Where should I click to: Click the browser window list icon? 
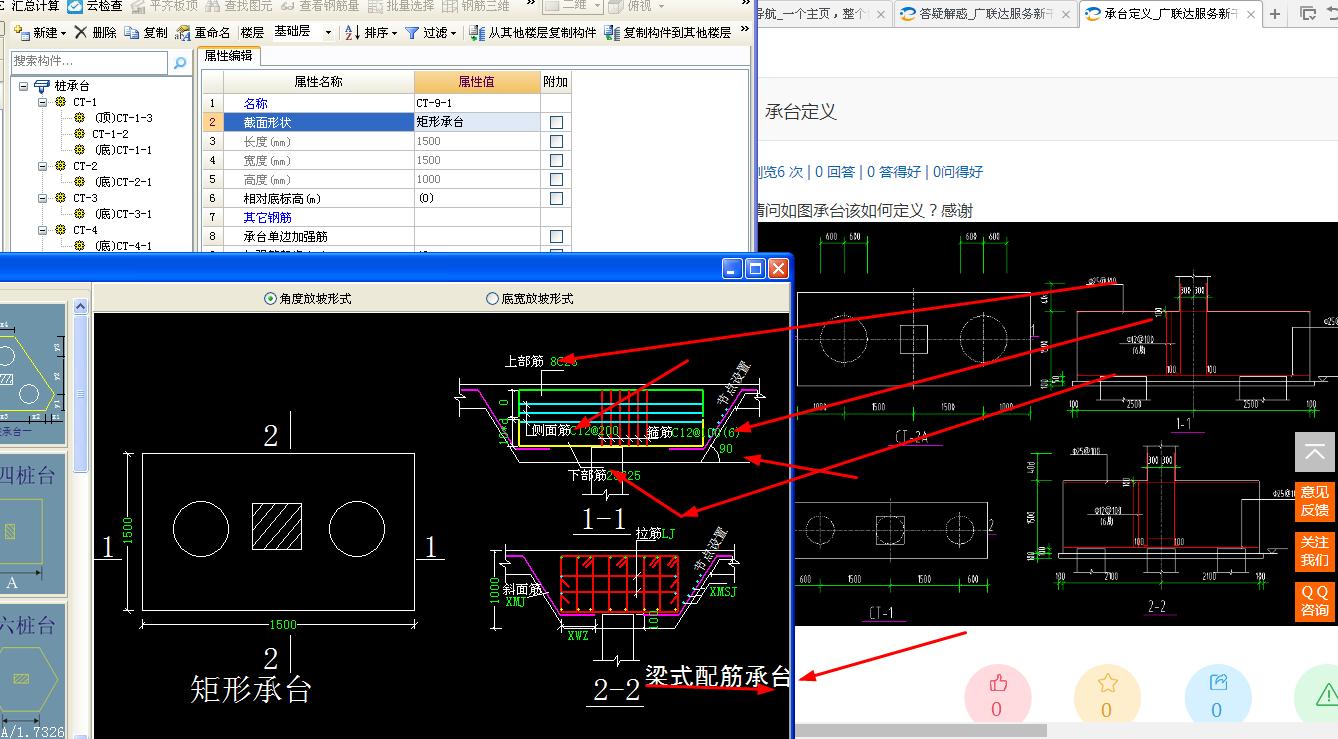[x=1307, y=14]
